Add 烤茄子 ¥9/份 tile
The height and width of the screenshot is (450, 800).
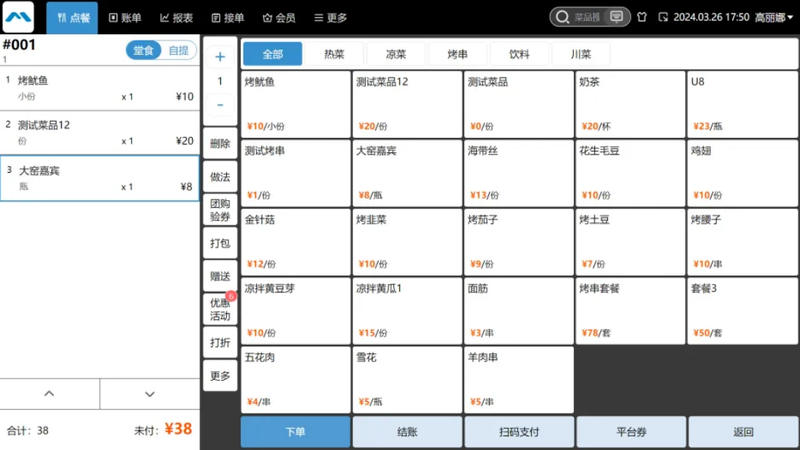tap(519, 242)
